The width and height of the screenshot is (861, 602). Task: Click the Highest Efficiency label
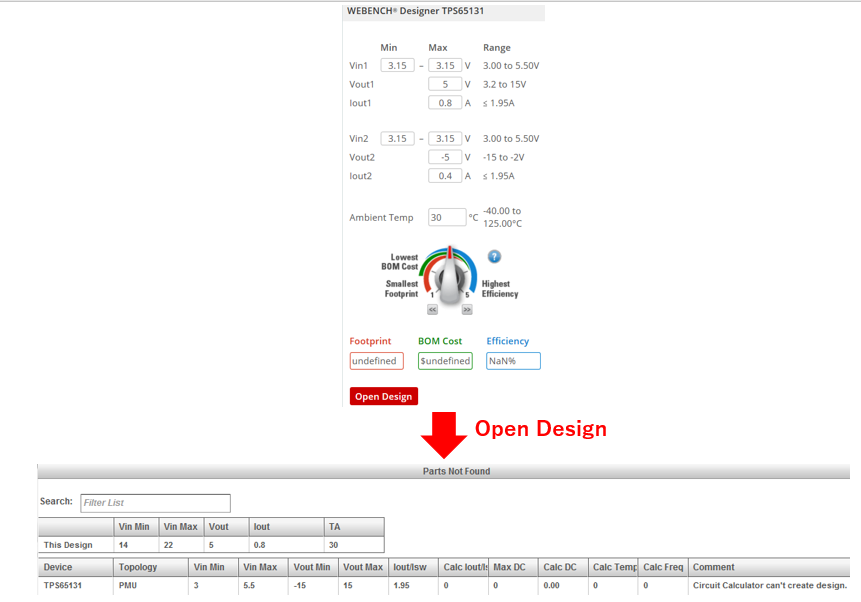tap(500, 289)
